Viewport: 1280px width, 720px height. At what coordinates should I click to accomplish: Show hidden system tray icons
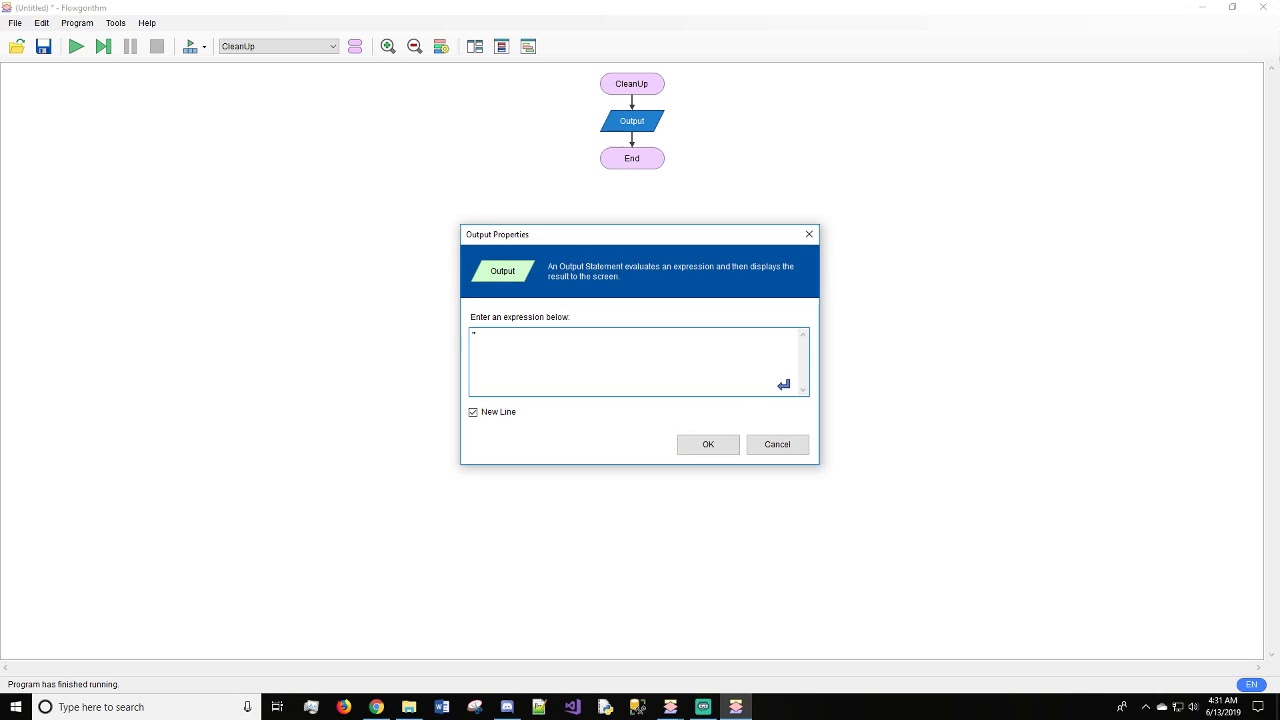1145,707
